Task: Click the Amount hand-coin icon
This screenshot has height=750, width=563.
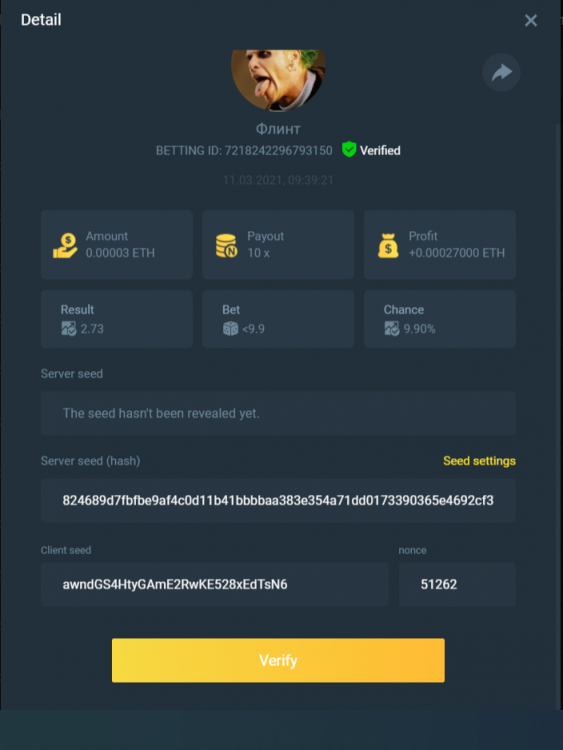Action: [65, 245]
